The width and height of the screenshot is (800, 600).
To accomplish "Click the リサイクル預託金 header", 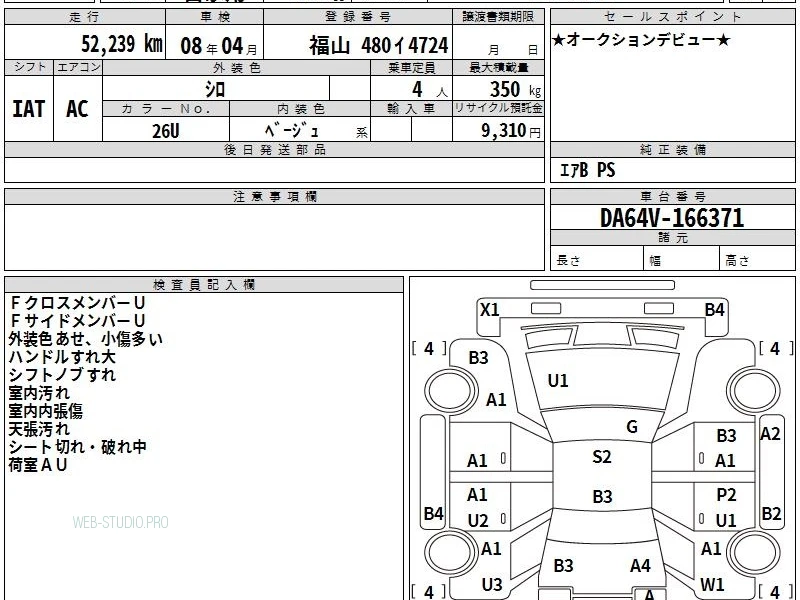I will (x=498, y=109).
